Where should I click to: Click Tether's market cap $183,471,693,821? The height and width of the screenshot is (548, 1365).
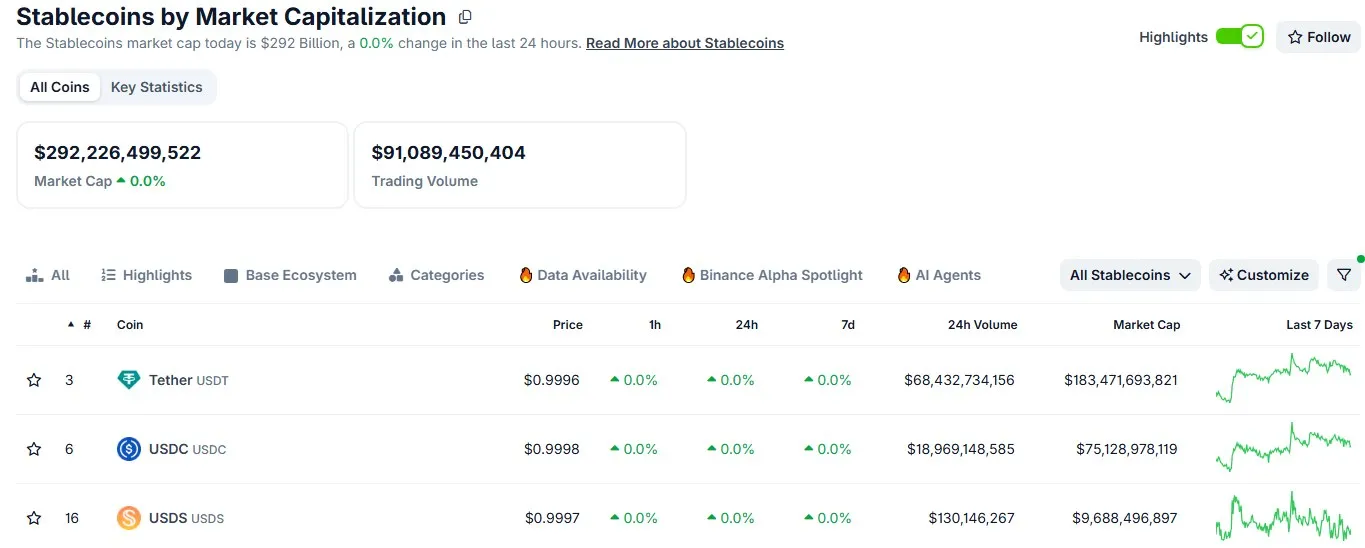(1120, 380)
